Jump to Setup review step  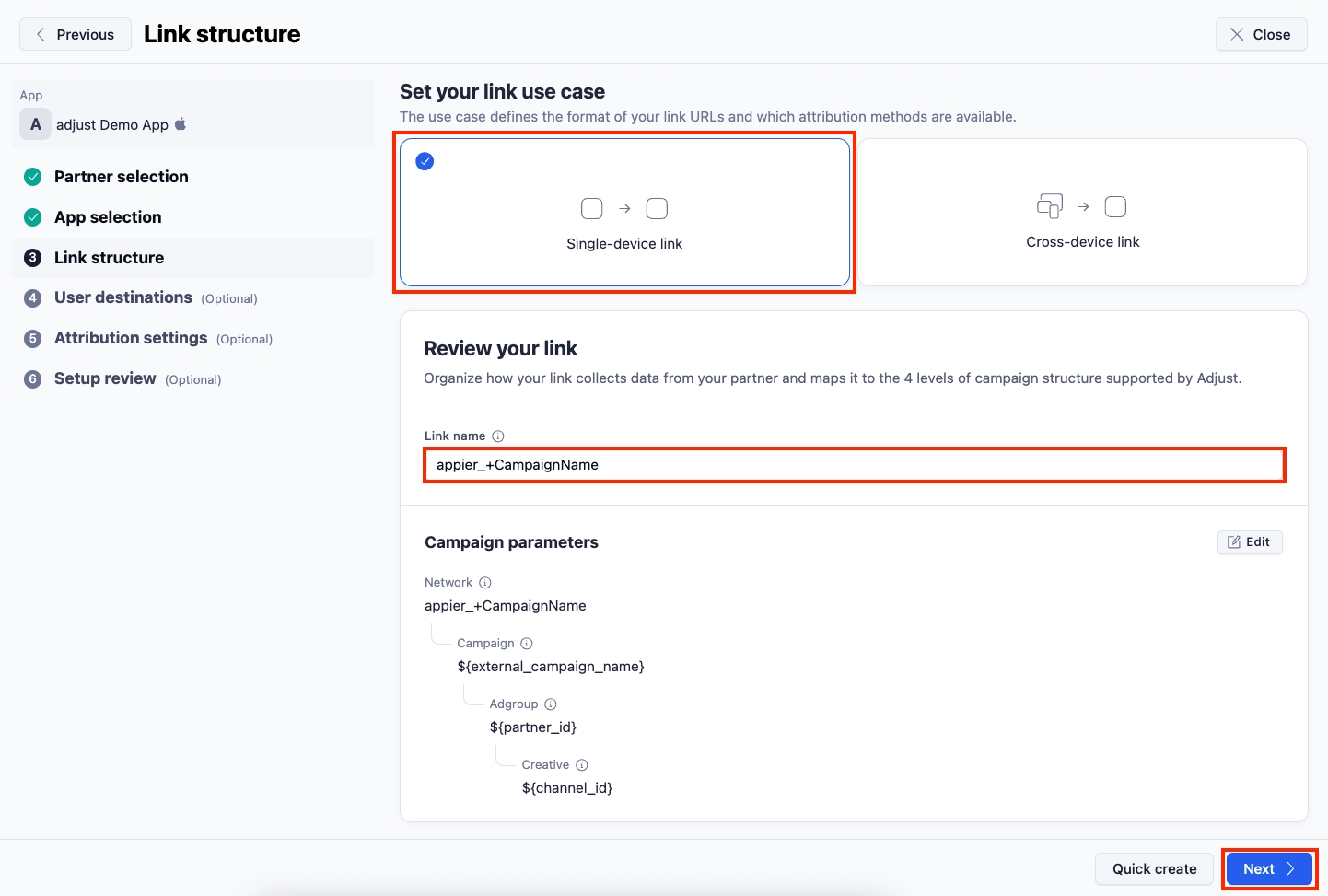105,378
